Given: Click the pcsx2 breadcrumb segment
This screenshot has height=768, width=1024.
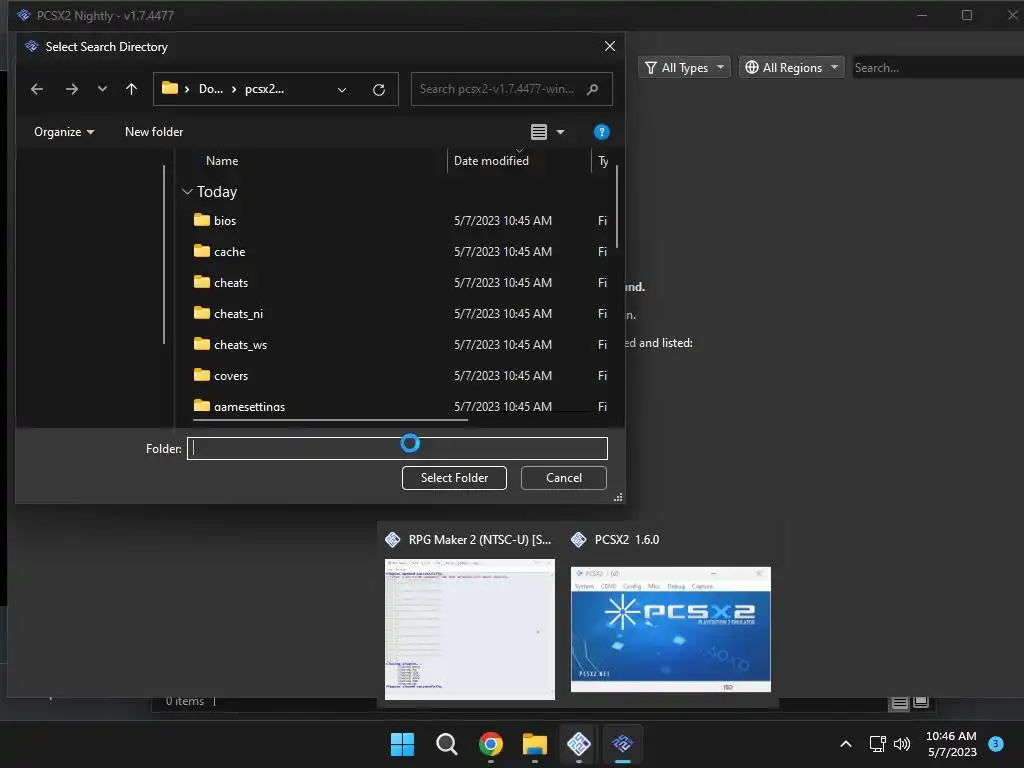Looking at the screenshot, I should (x=264, y=89).
